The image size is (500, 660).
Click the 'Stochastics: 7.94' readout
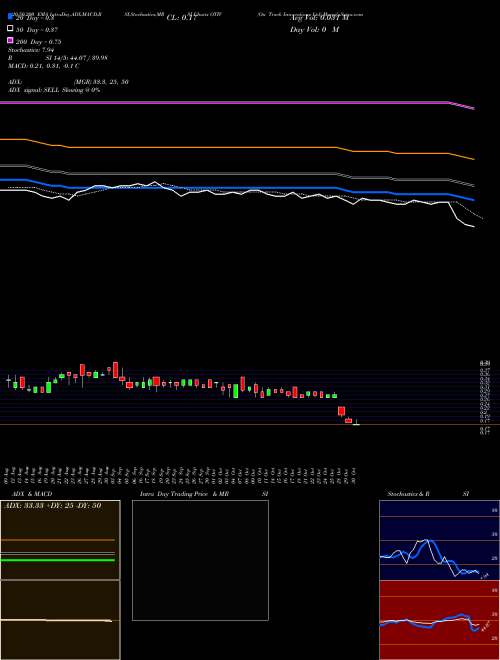[x=31, y=50]
